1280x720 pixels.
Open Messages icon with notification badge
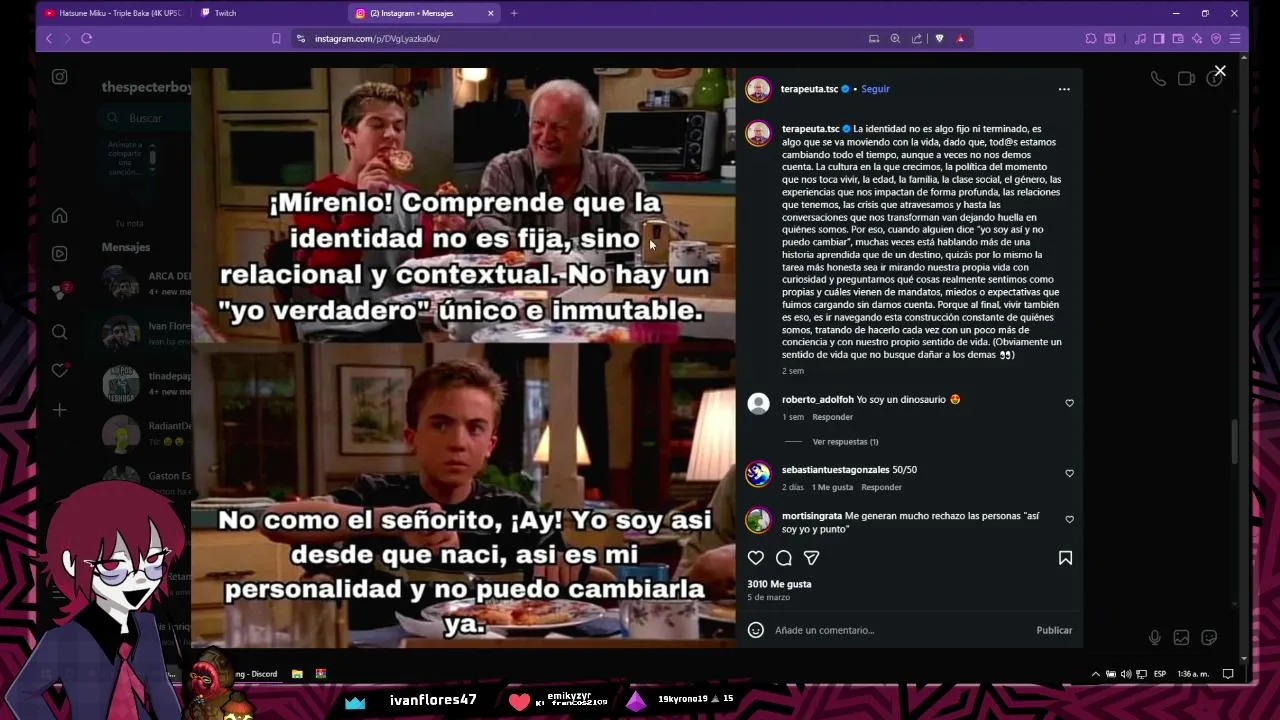60,292
